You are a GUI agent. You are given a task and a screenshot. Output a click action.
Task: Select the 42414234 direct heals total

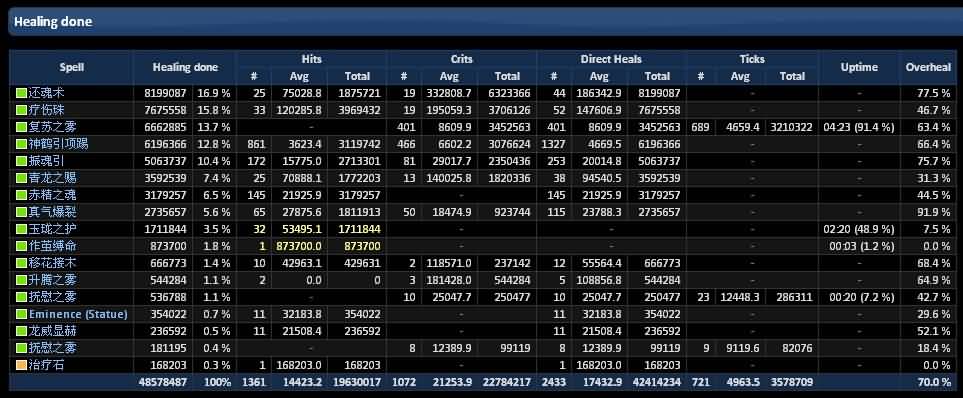(x=657, y=382)
